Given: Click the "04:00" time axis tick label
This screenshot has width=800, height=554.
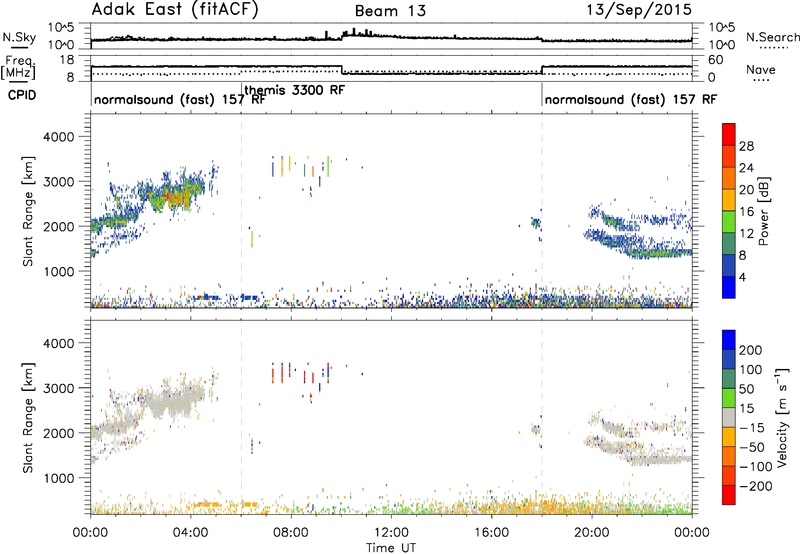Looking at the screenshot, I should click(191, 533).
